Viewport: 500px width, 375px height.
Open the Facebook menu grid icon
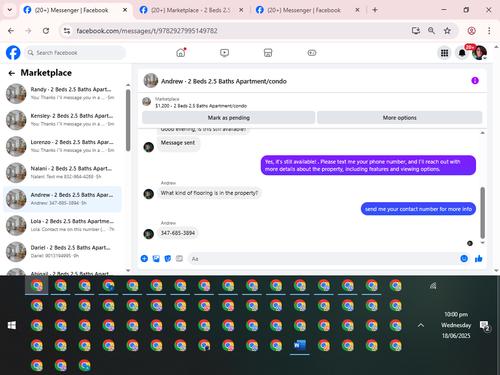444,53
